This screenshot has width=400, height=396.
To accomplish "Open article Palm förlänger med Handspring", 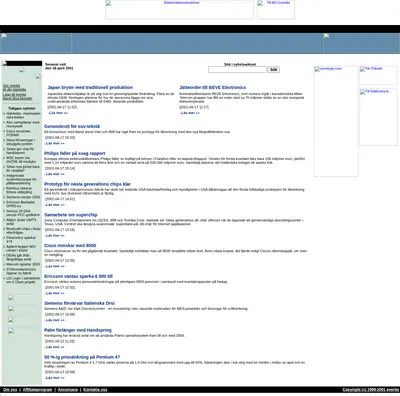I will coord(78,330).
